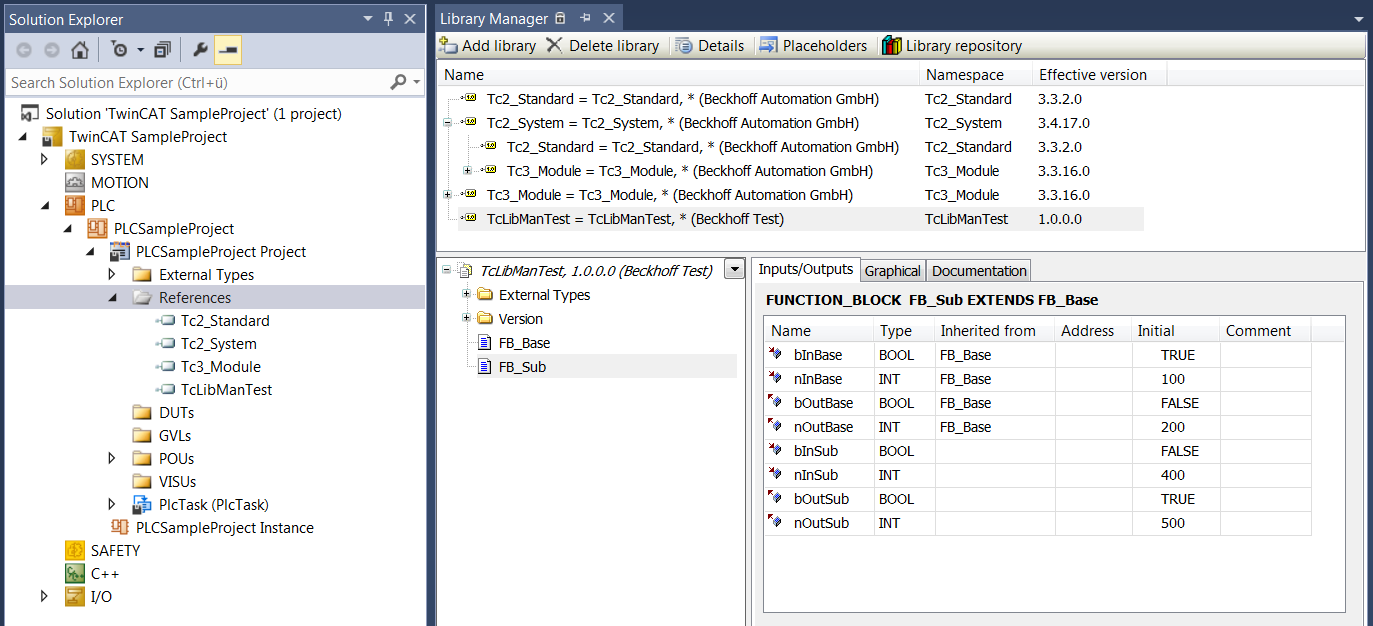Screen dimensions: 1373x626
Task: Click the Details button in Library Manager
Action: pos(710,45)
